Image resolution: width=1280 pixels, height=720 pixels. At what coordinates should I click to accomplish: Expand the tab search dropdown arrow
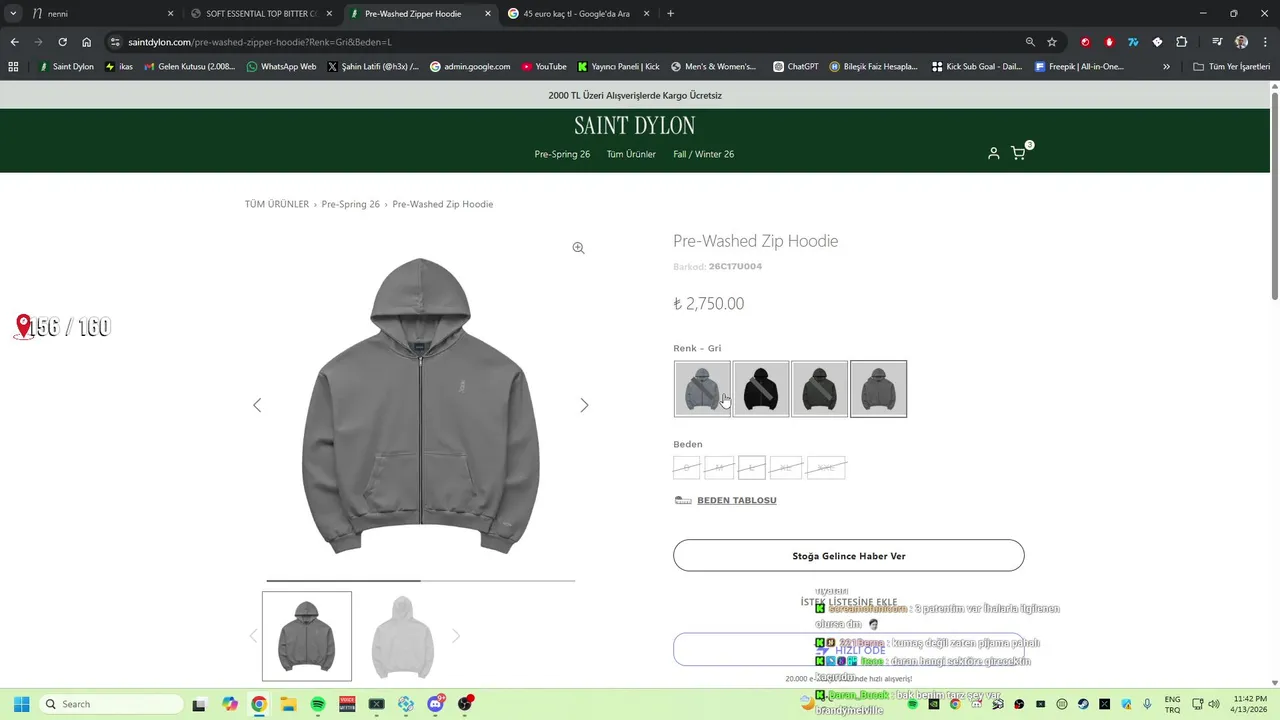(13, 14)
